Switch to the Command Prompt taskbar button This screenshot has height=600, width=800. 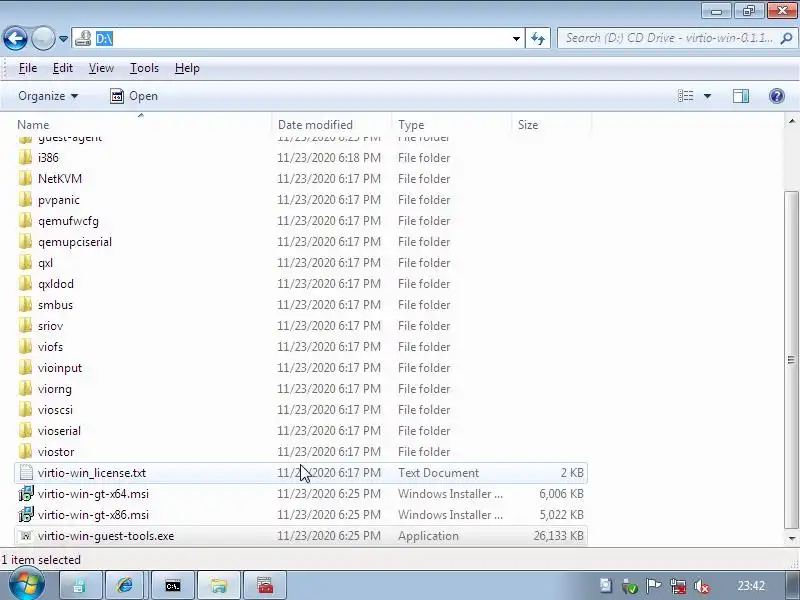coord(172,585)
